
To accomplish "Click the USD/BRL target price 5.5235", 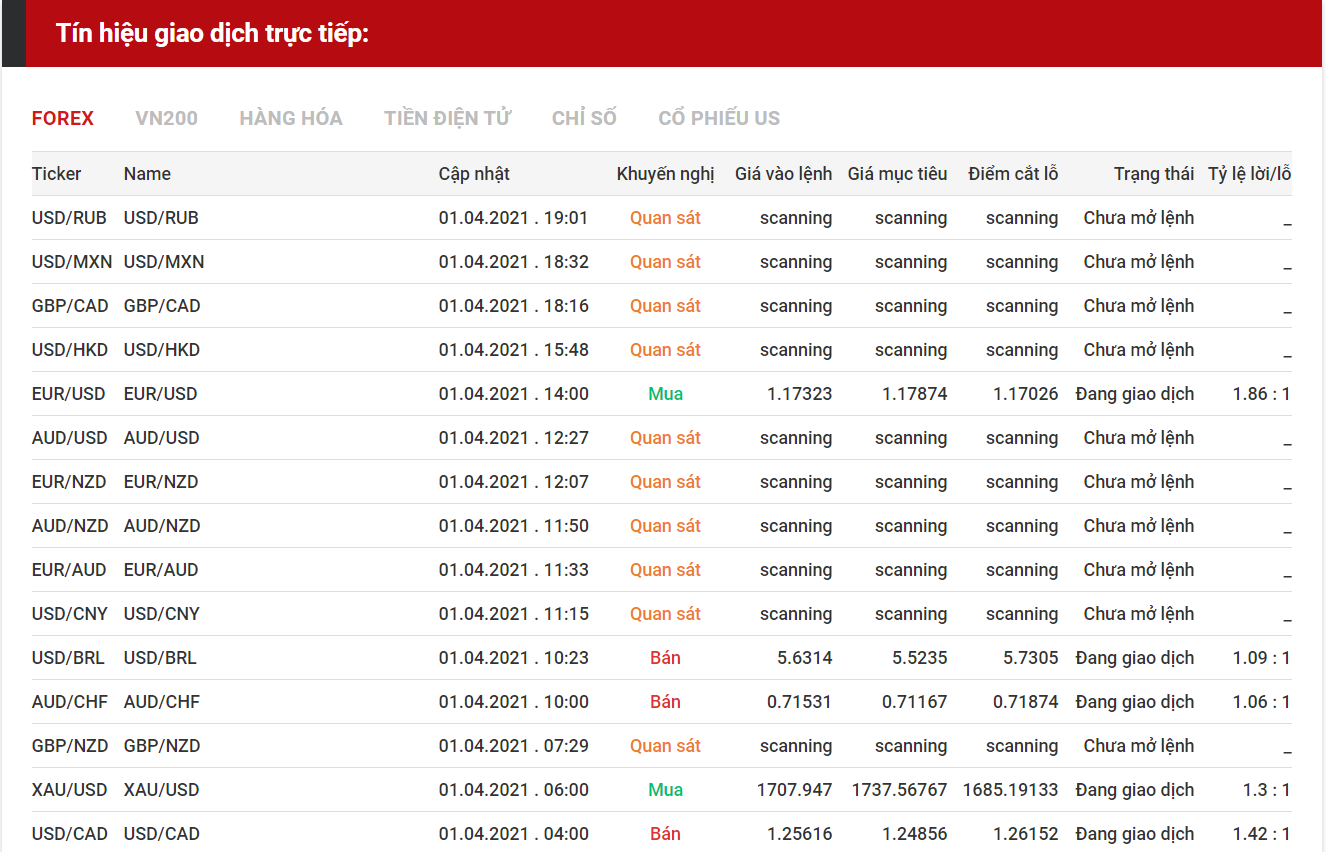I will [920, 658].
